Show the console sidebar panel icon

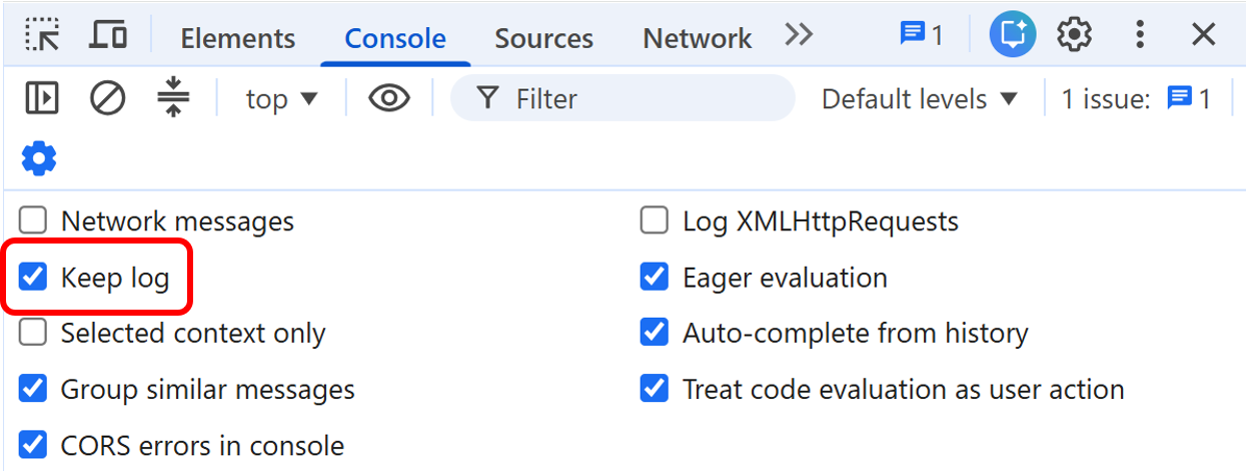pos(42,98)
